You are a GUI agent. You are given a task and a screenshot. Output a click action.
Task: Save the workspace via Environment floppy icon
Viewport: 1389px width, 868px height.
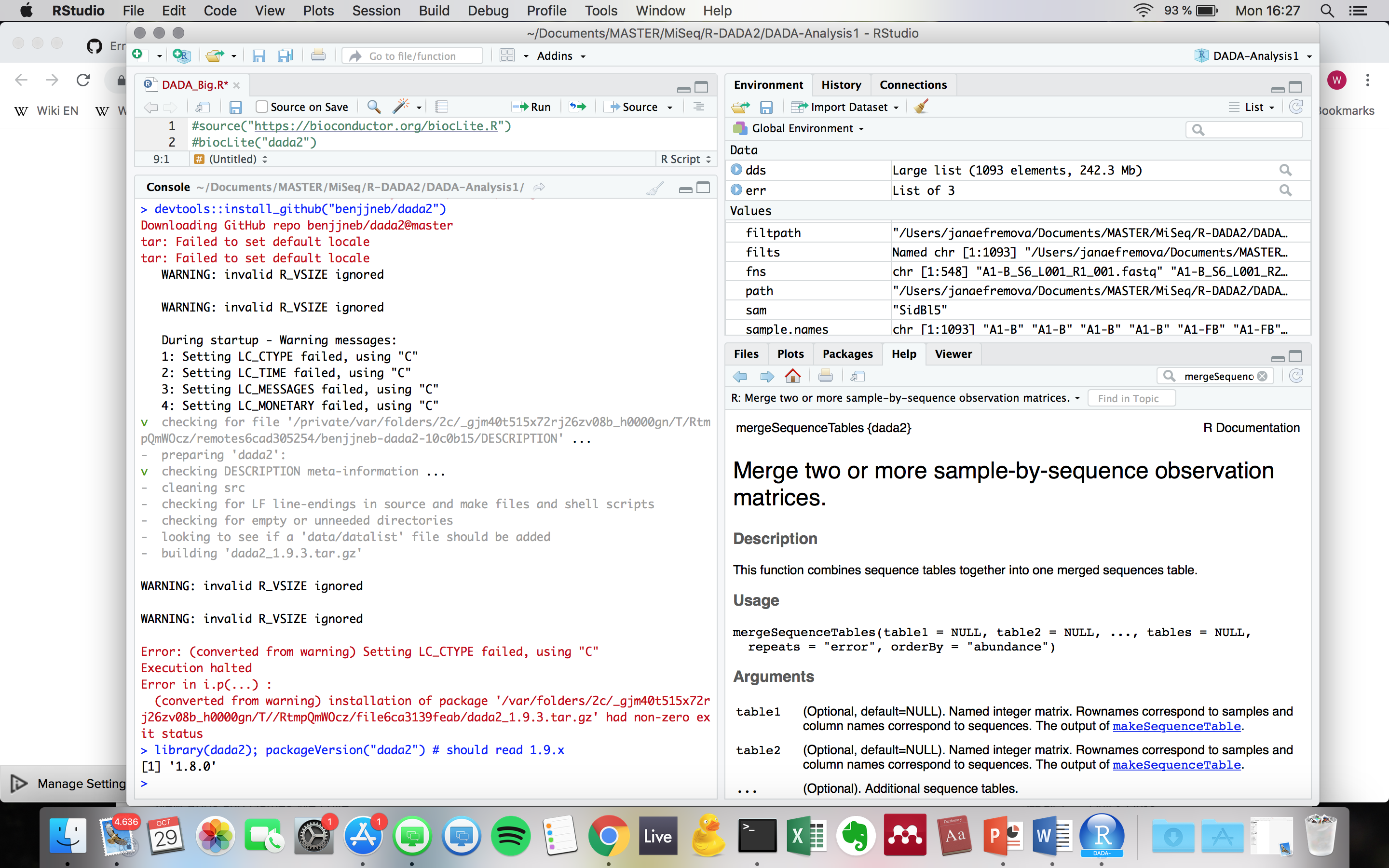point(766,107)
